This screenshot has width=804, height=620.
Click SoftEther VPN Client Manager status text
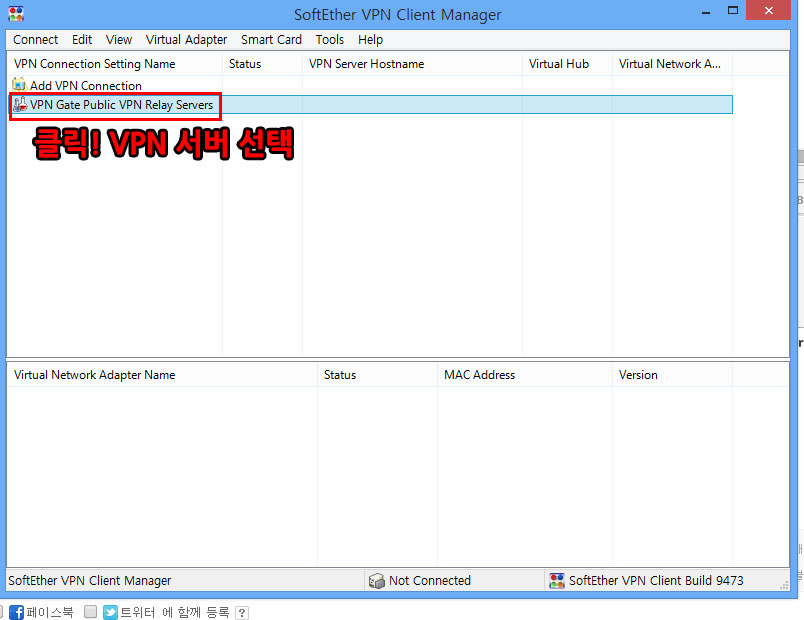click(x=90, y=581)
